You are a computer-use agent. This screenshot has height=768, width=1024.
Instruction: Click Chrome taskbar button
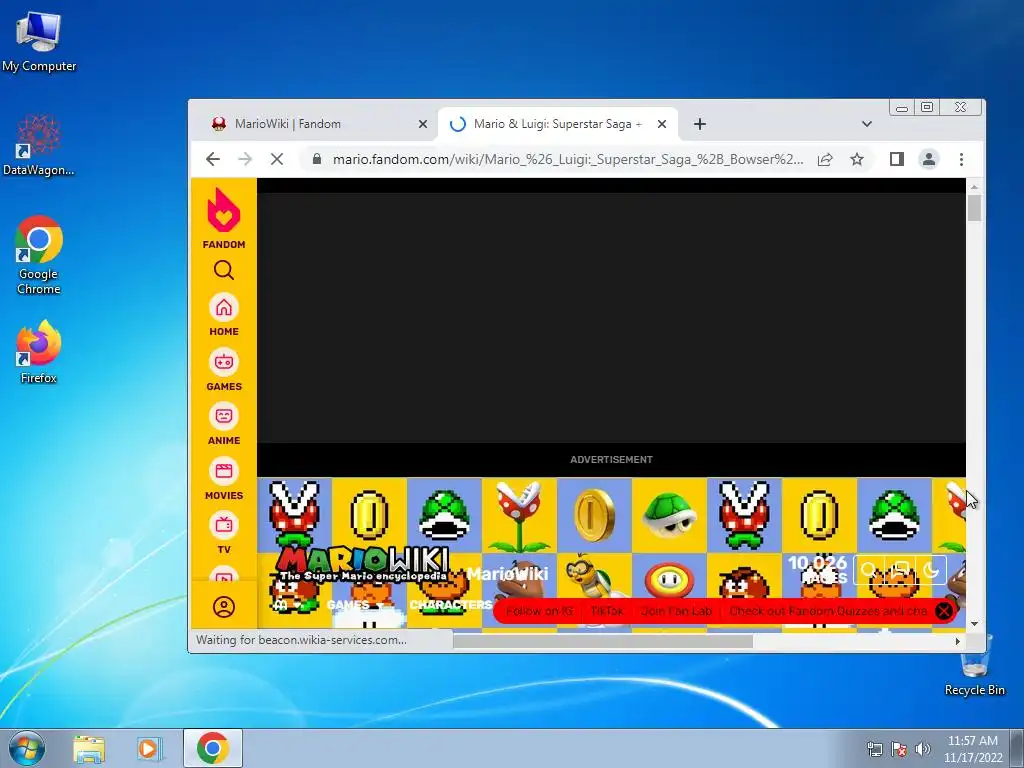click(213, 748)
